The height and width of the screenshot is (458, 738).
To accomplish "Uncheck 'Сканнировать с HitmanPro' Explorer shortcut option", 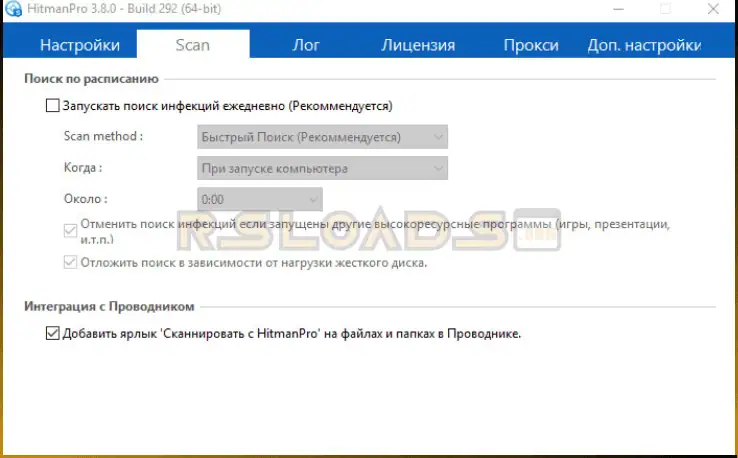I will pos(53,334).
